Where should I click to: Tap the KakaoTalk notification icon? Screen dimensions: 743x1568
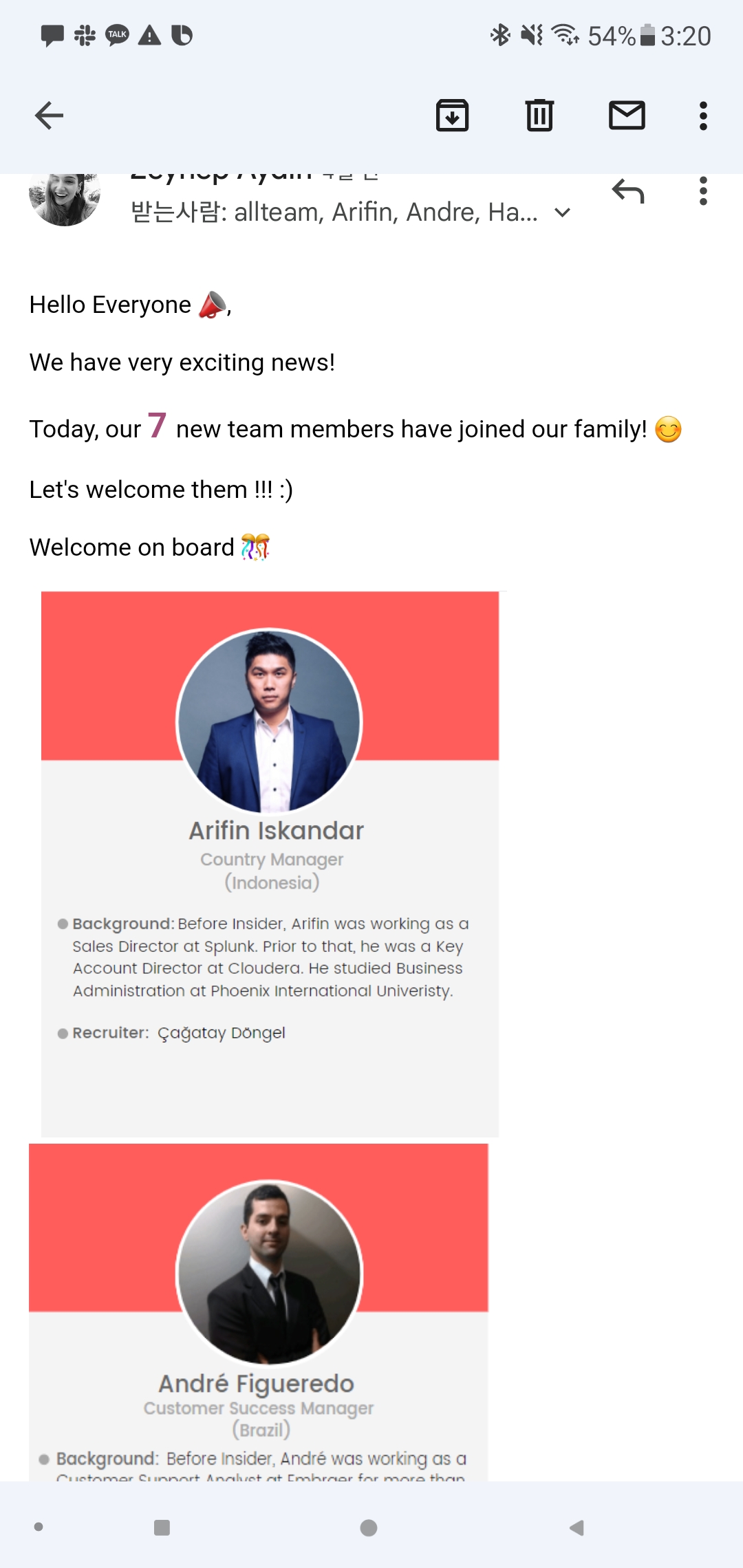[117, 35]
